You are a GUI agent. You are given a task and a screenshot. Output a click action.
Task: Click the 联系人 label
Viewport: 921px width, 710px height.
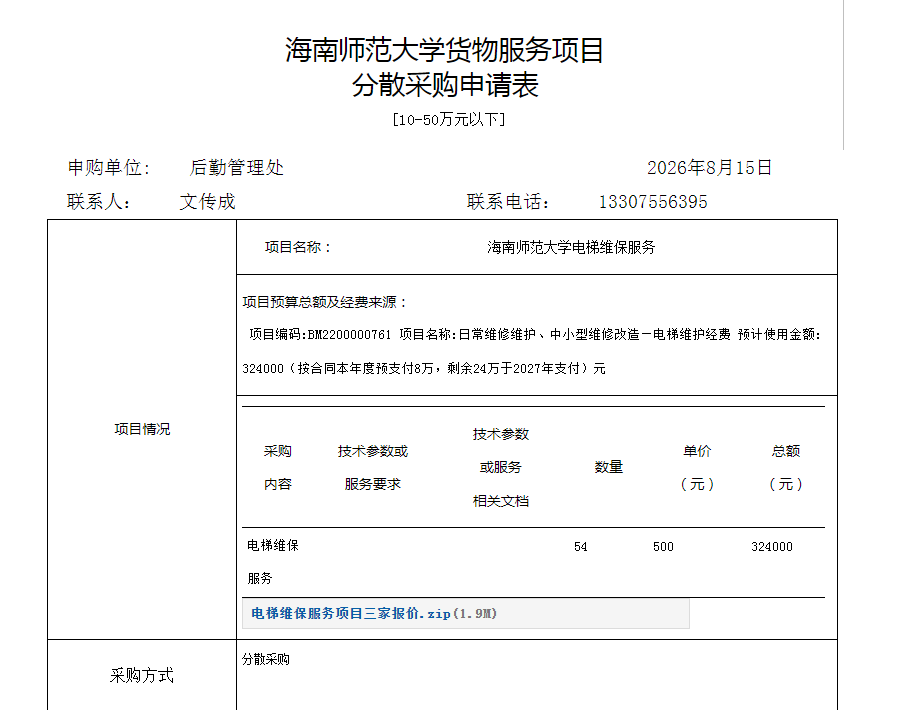pos(99,201)
